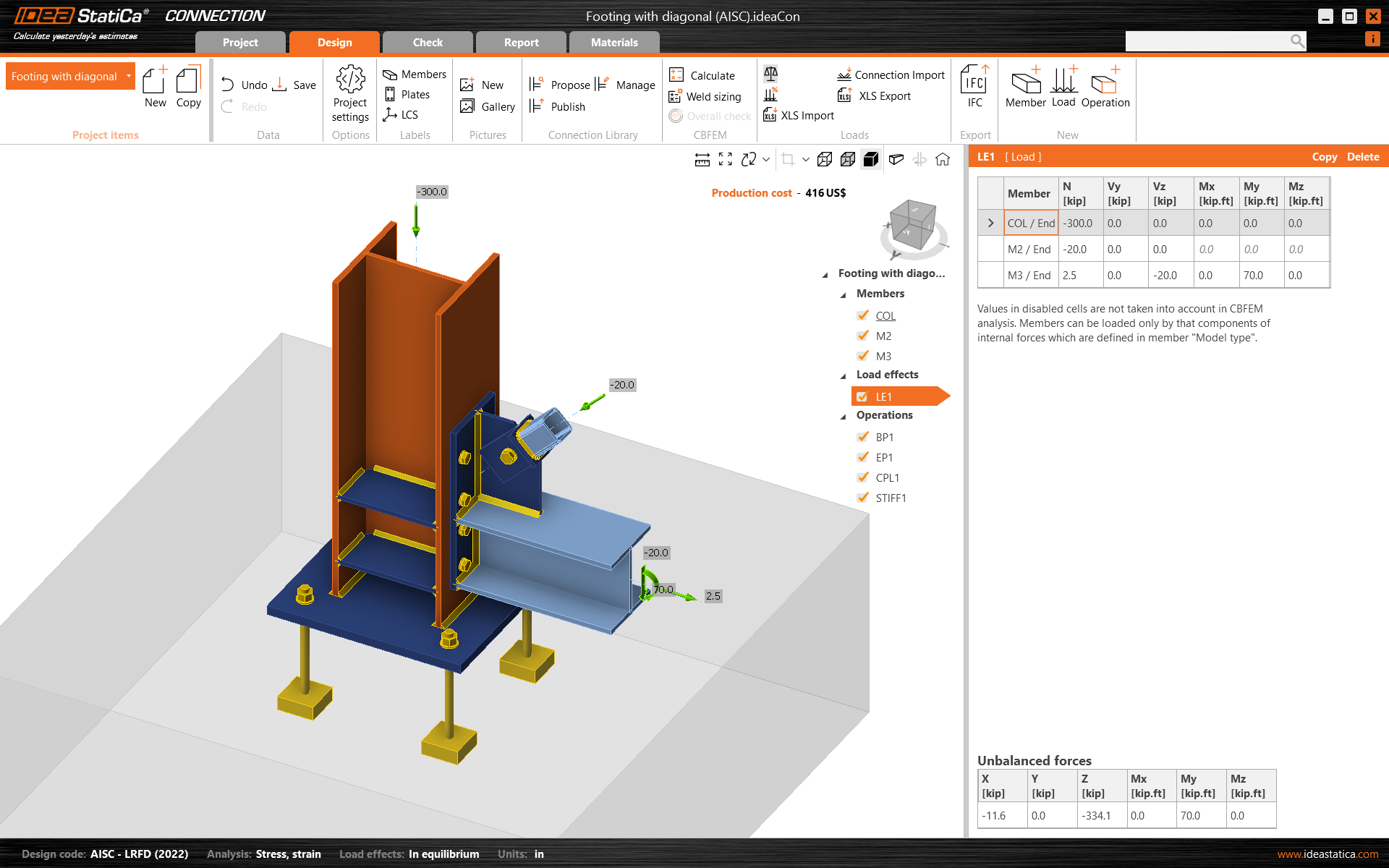
Task: Collapse the Load effects tree branch
Action: [x=843, y=375]
